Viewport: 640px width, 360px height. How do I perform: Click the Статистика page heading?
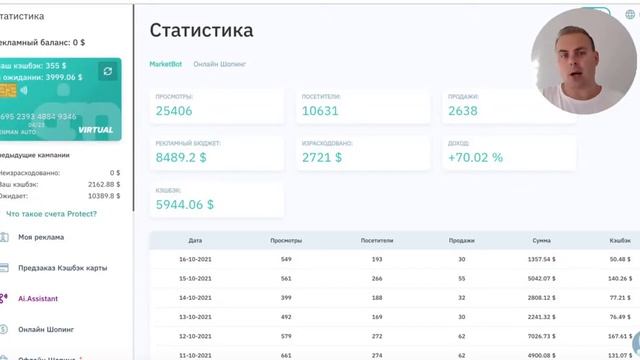coord(201,30)
